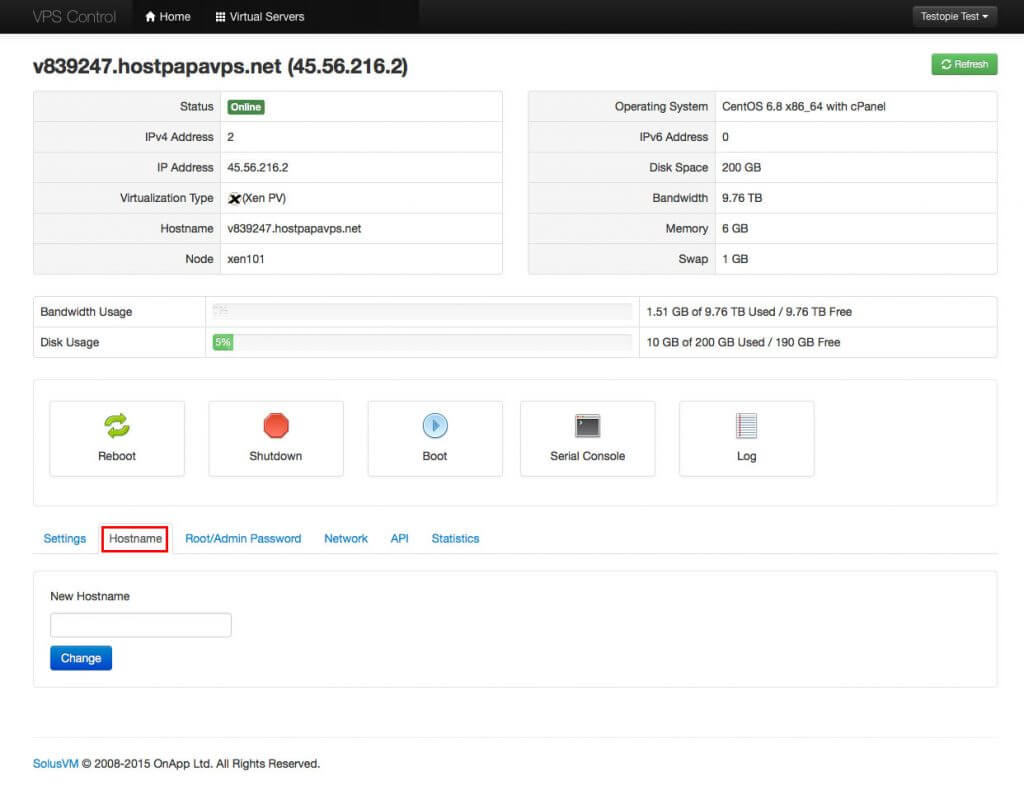Click inside the New Hostname input field

(139, 624)
